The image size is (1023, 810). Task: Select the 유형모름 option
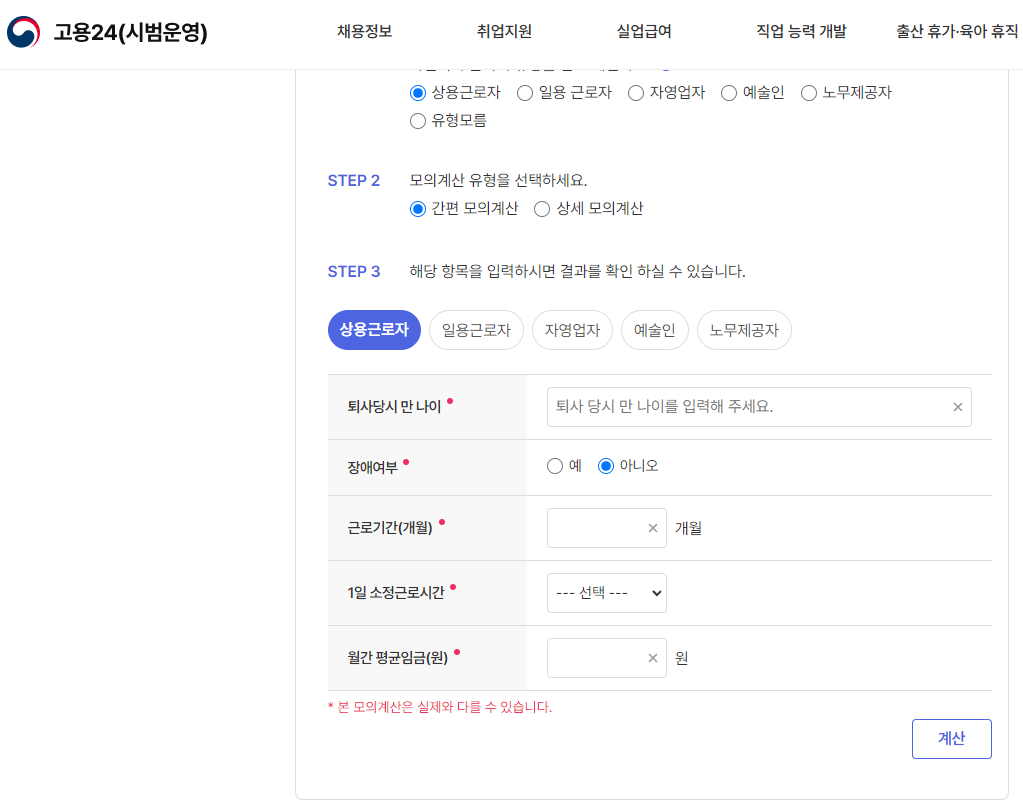(x=417, y=120)
